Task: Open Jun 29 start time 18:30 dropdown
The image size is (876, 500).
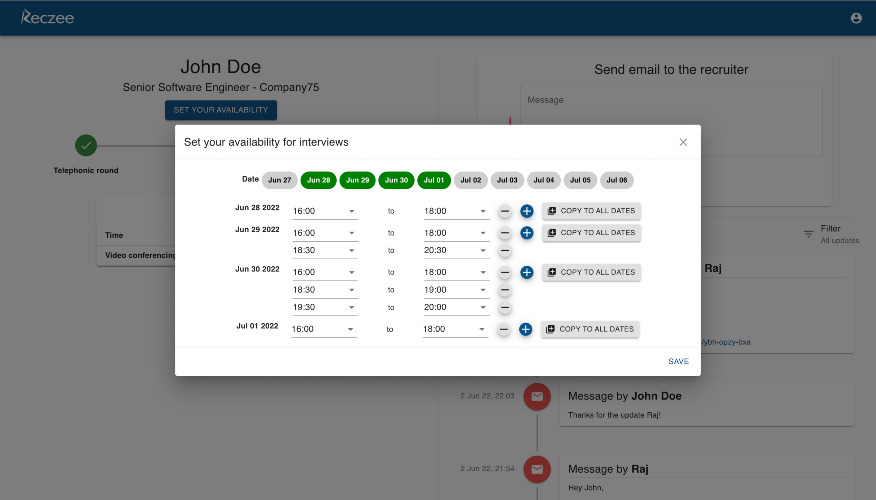Action: point(325,250)
